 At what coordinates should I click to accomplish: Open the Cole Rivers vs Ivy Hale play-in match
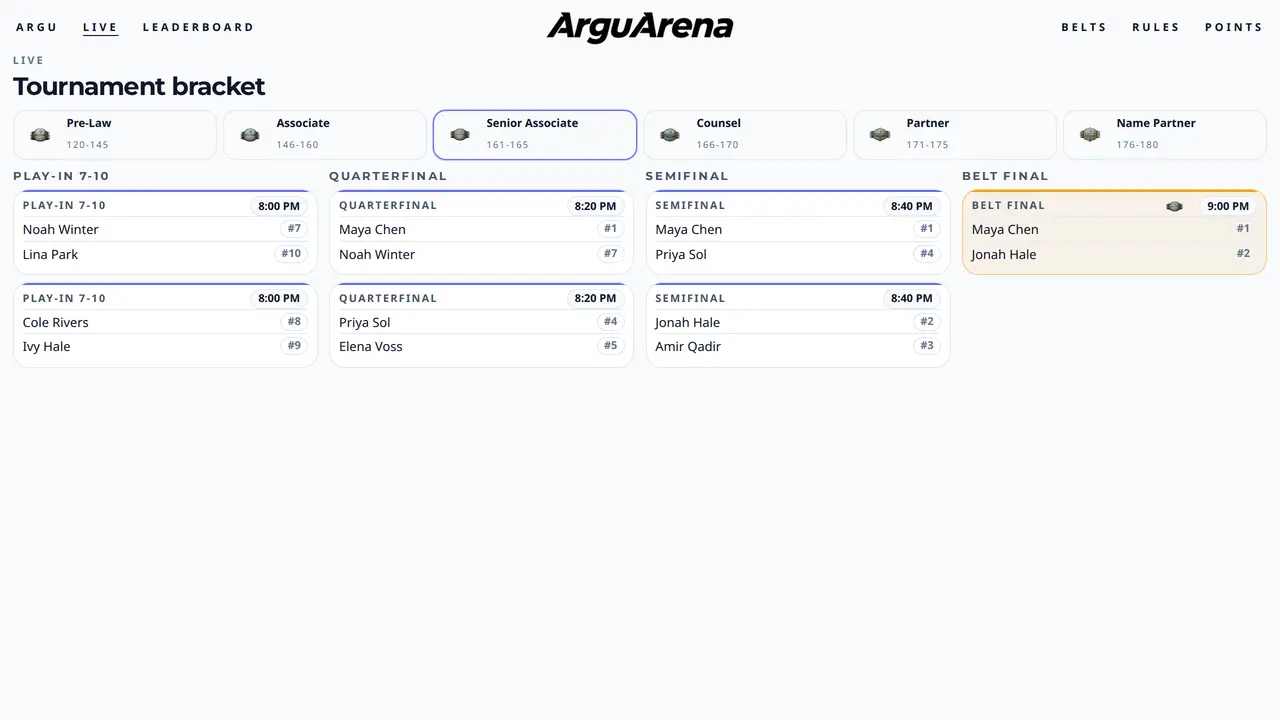[x=165, y=325]
